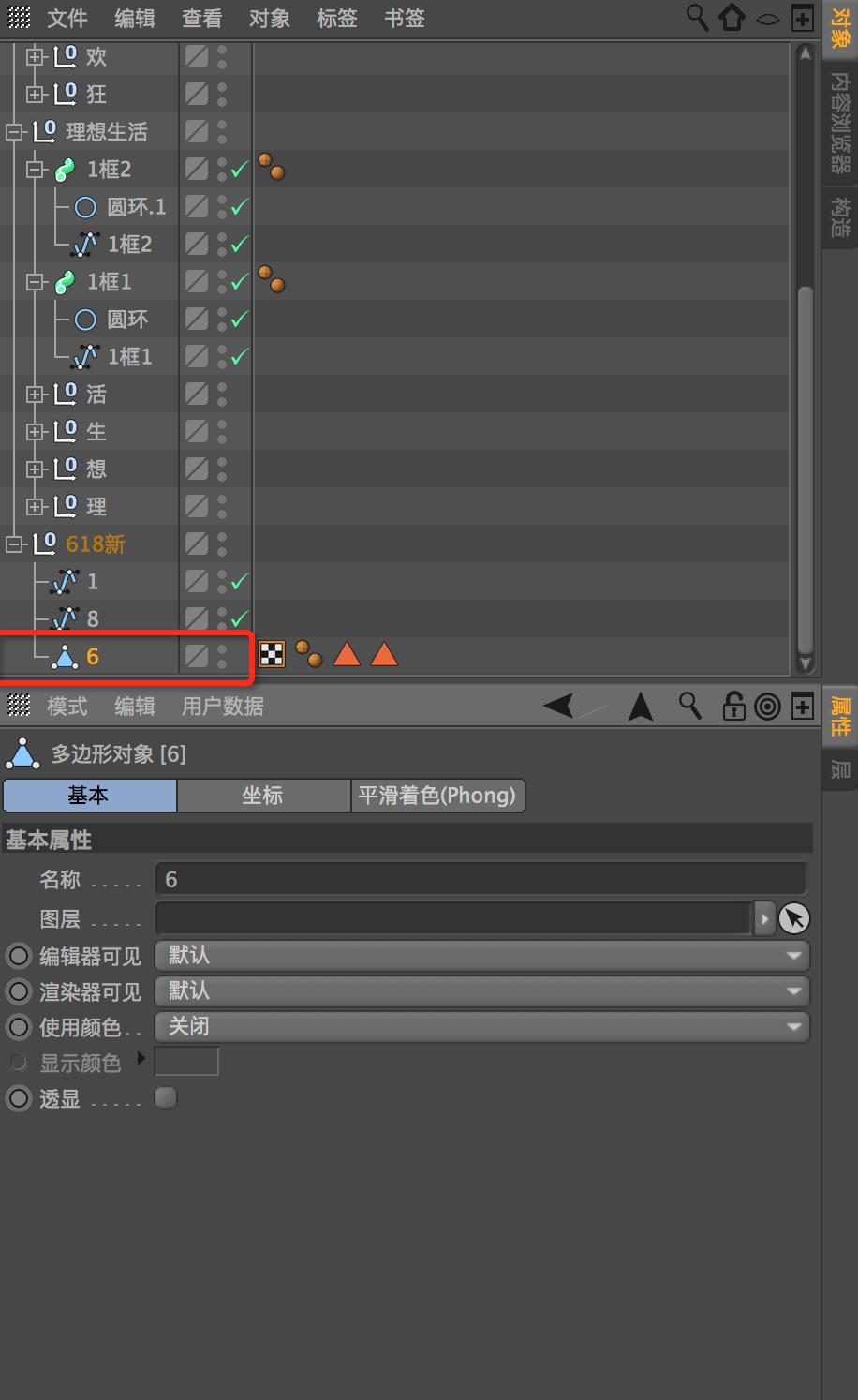Expand the 想 null object
This screenshot has height=1400, width=858.
pos(36,469)
